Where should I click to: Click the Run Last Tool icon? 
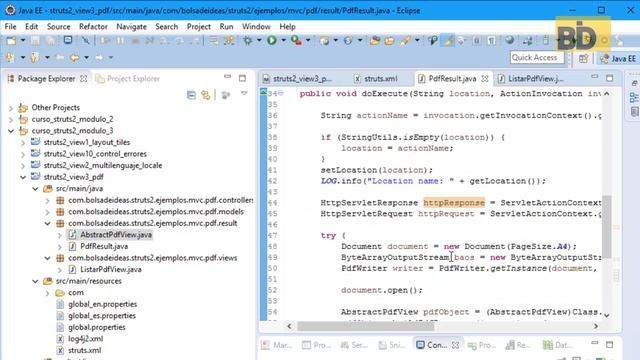pyautogui.click(x=296, y=40)
